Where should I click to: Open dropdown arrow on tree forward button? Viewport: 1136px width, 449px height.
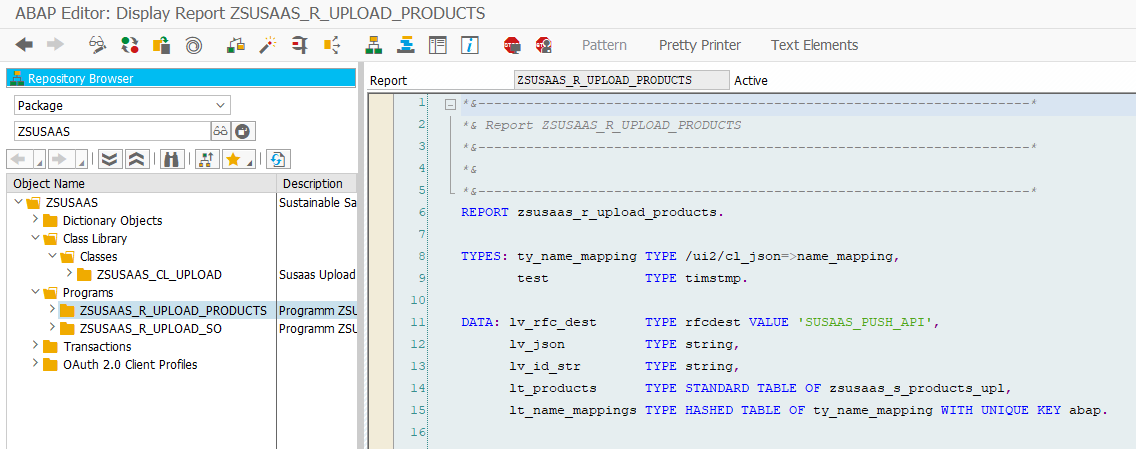pos(81,161)
